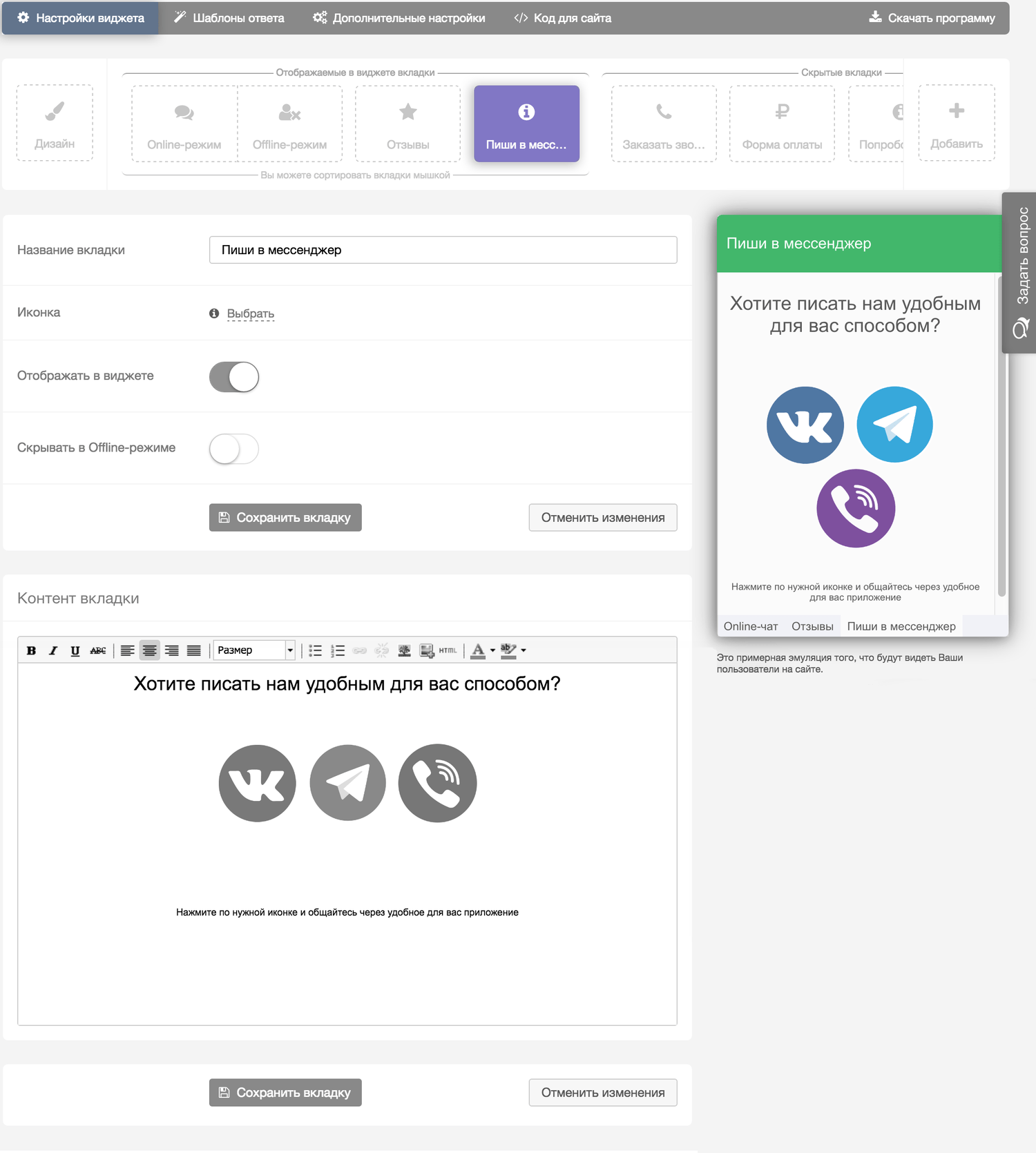This screenshot has height=1153, width=1036.
Task: Click the editor text 'Нажмите по нужной иконке…'
Action: pyautogui.click(x=347, y=913)
